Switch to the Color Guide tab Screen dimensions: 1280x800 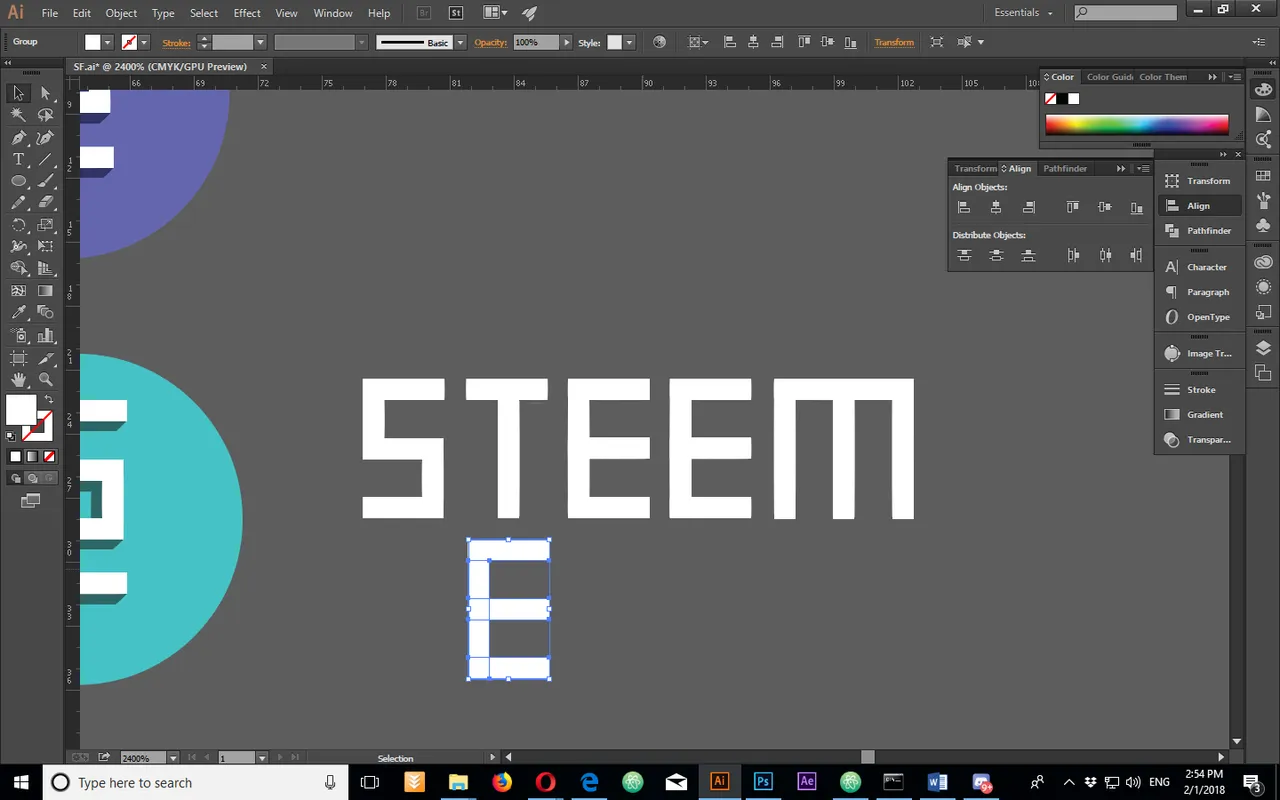1109,77
